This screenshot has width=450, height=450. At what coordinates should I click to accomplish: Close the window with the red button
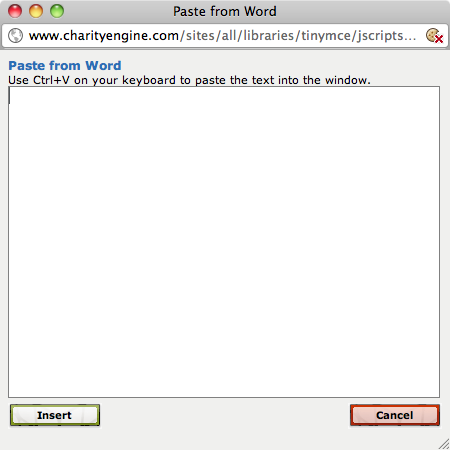(15, 11)
